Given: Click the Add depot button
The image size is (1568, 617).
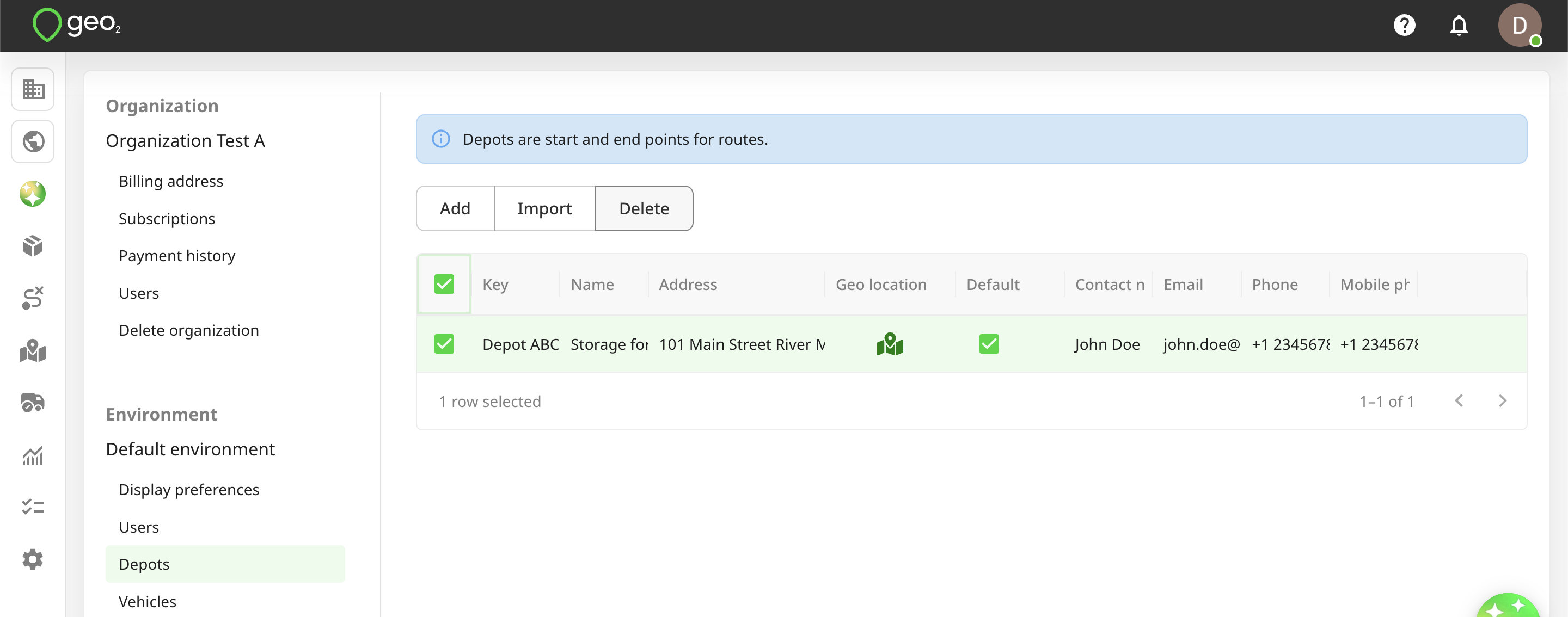Looking at the screenshot, I should click(x=455, y=209).
